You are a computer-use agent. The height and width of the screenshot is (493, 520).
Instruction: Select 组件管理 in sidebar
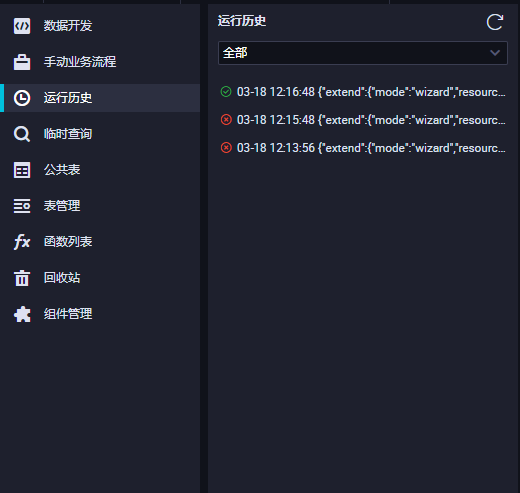100,314
